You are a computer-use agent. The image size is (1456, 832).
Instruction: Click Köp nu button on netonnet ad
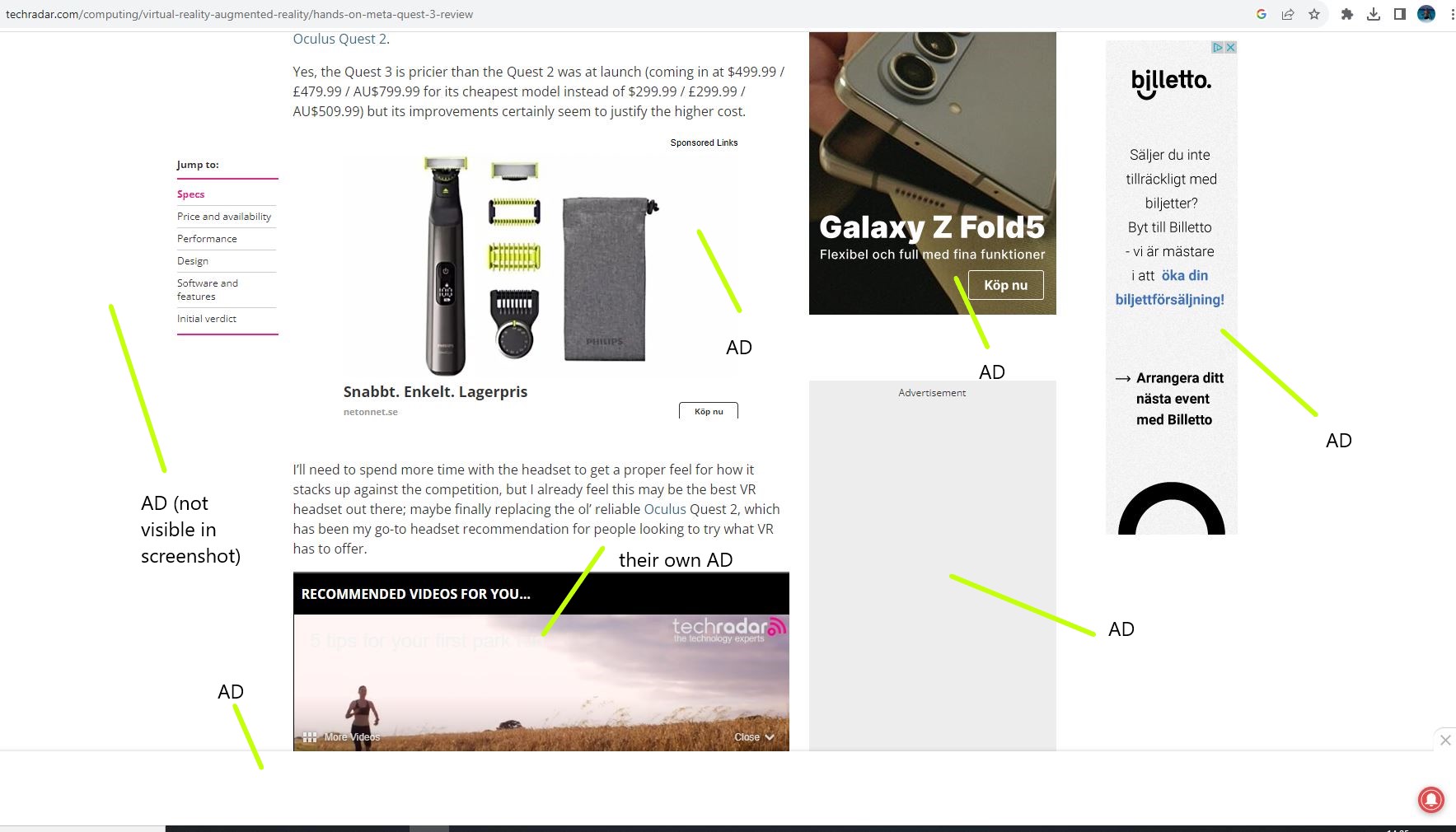point(709,411)
